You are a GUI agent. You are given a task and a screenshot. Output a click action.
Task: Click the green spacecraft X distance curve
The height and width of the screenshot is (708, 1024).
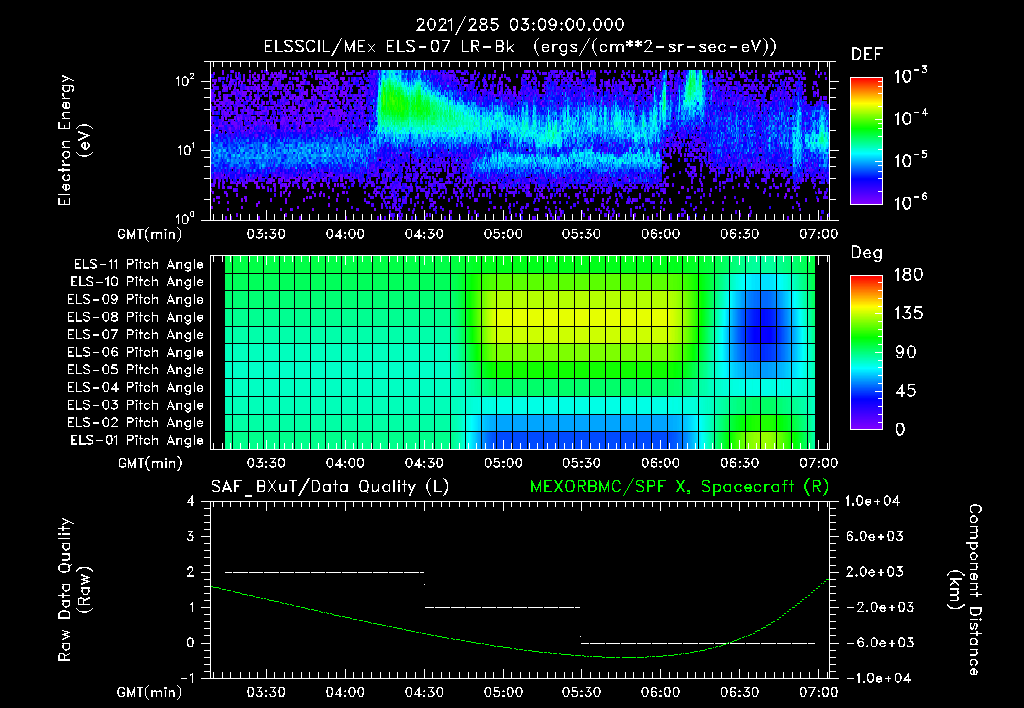pos(520,649)
